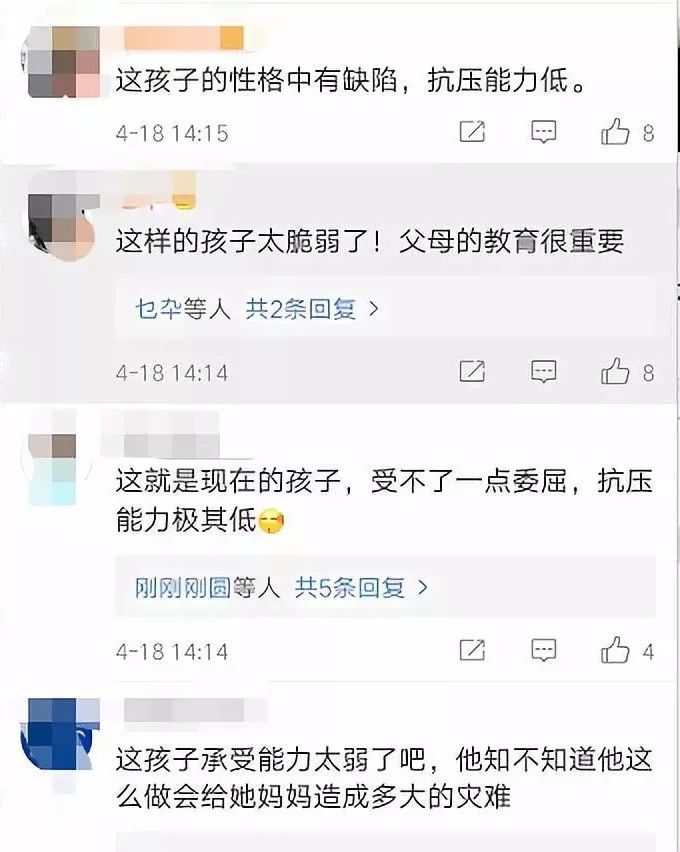The height and width of the screenshot is (852, 680).
Task: Reply to the 父母的教育很重要 comment
Action: [544, 372]
